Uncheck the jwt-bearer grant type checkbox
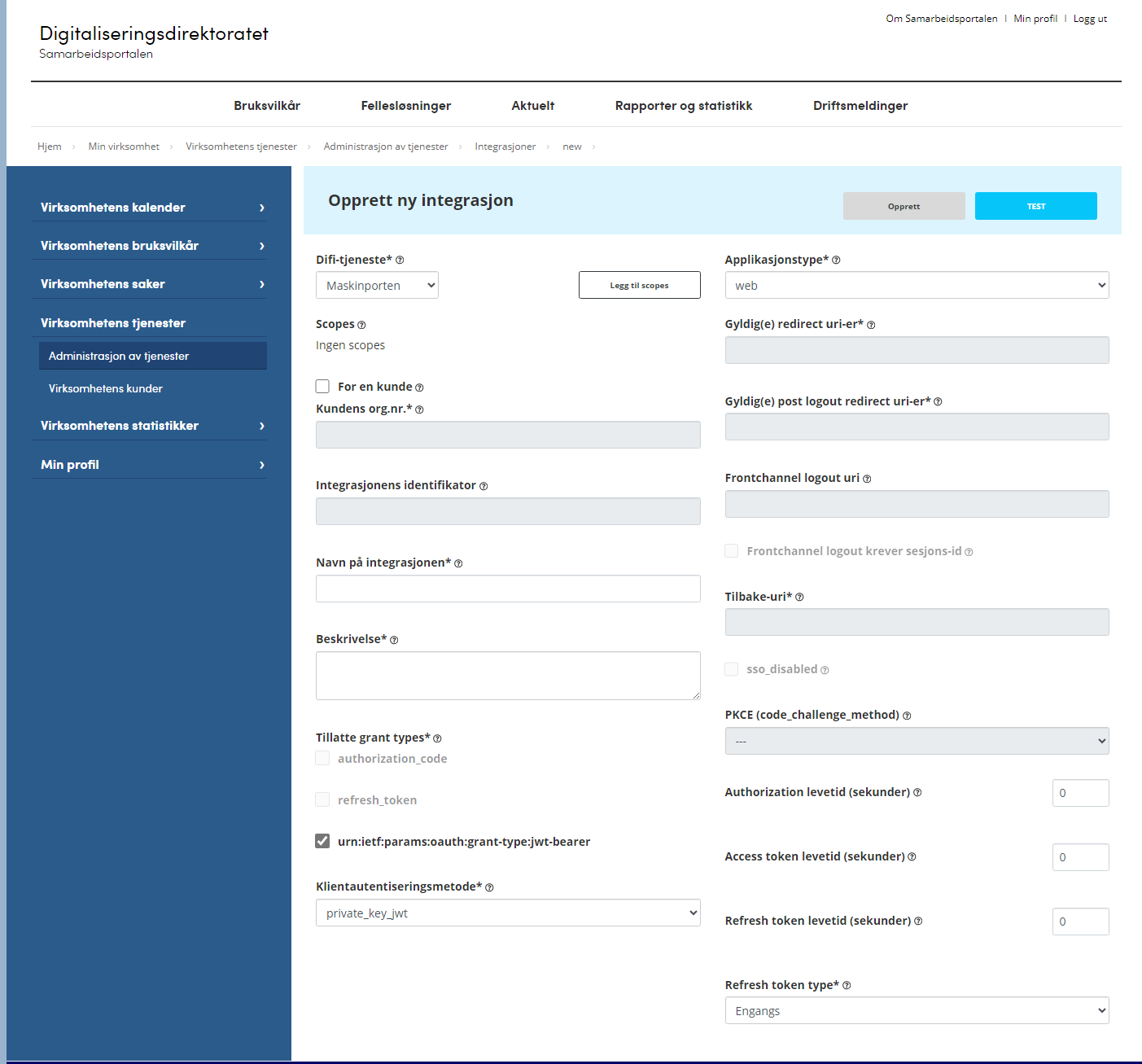 pos(323,841)
